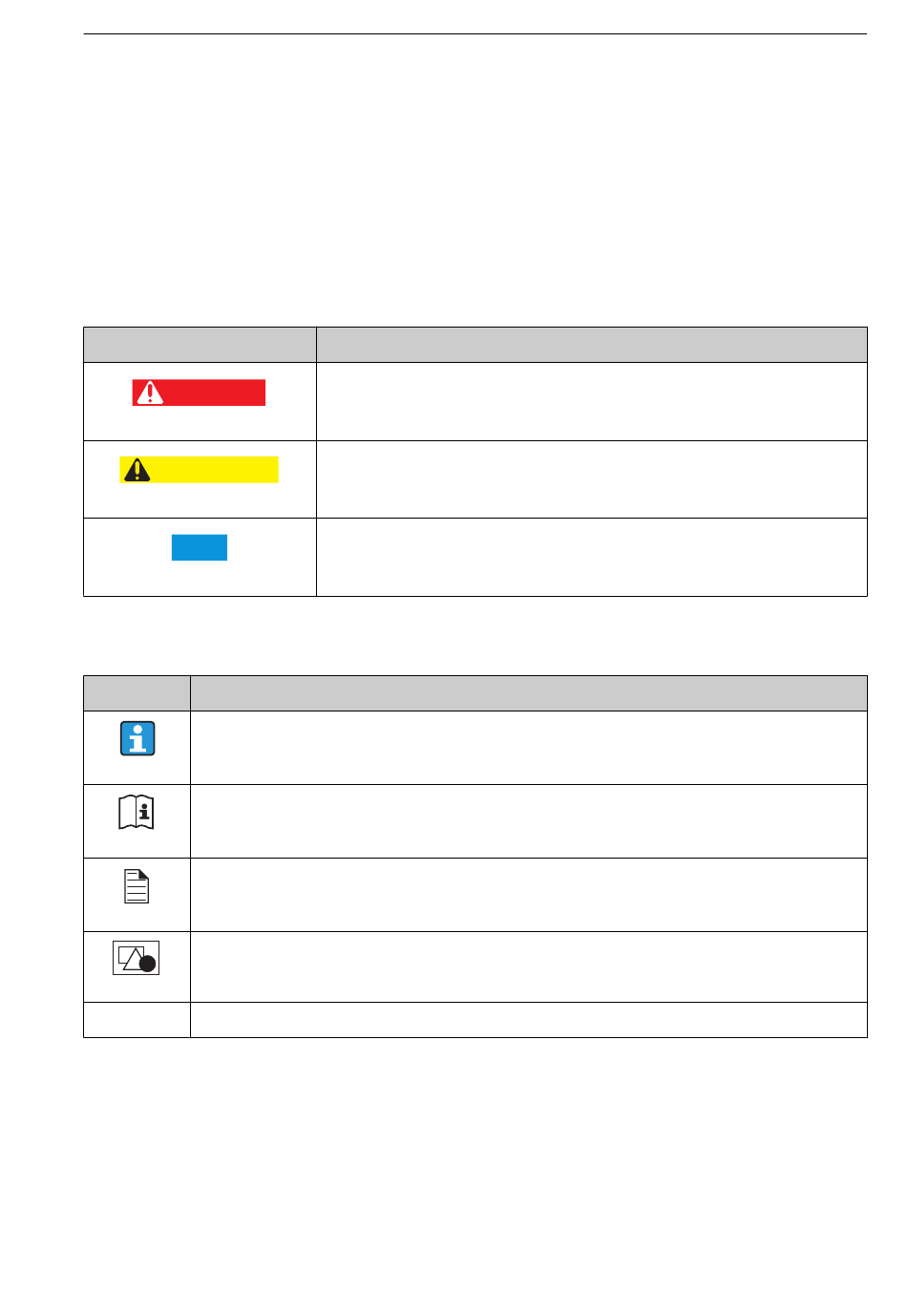
Task: Click the blank cell next to open book icon
Action: [529, 821]
